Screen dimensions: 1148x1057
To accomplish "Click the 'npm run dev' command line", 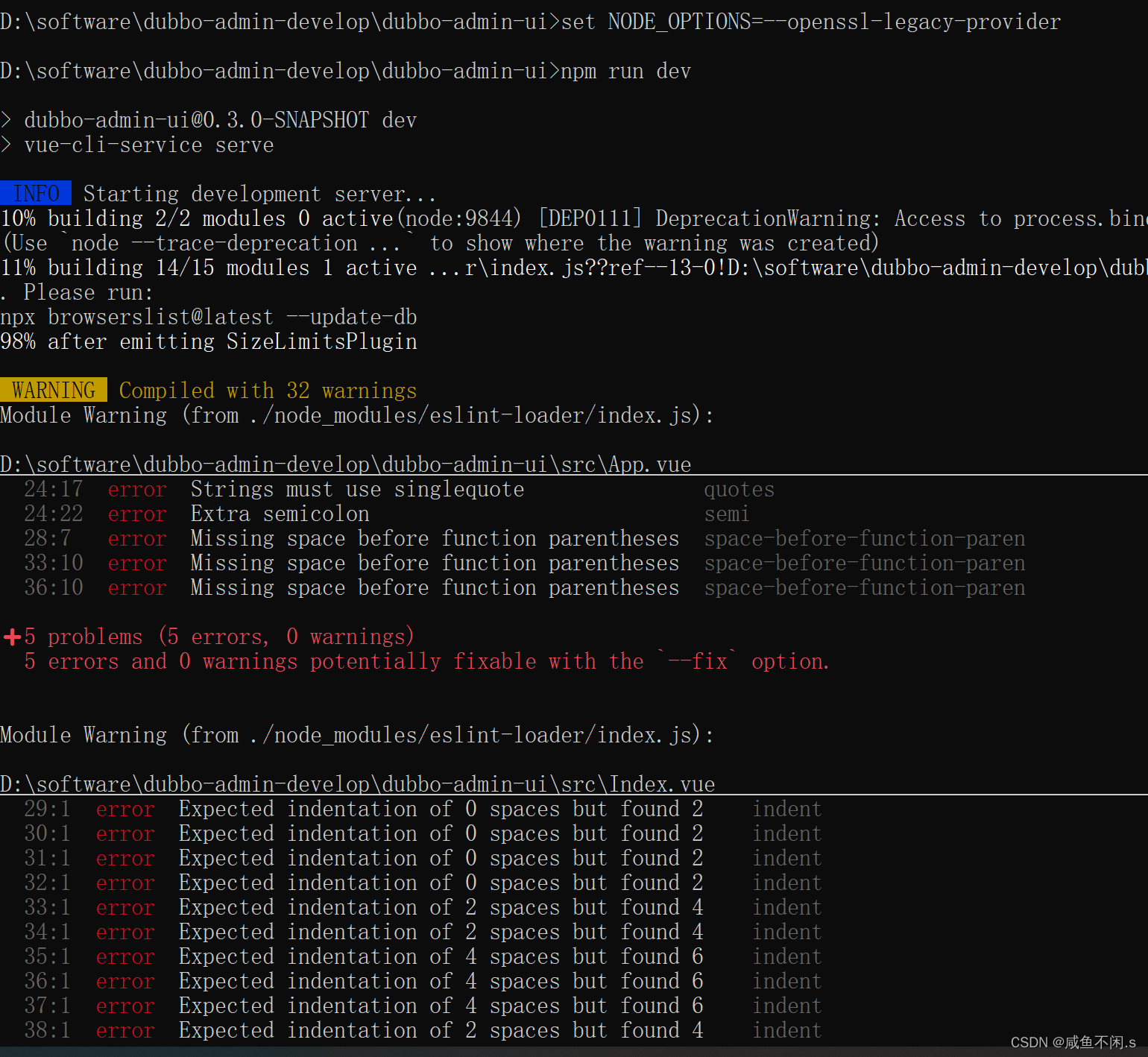I will click(346, 71).
